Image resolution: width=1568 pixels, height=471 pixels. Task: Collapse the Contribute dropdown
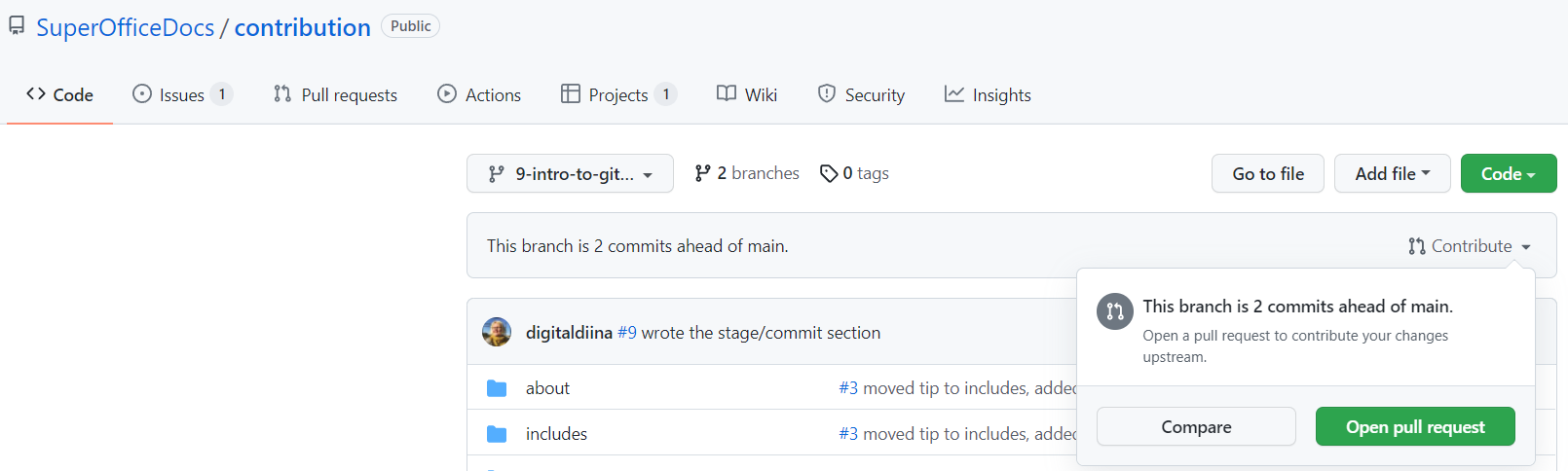(1470, 246)
